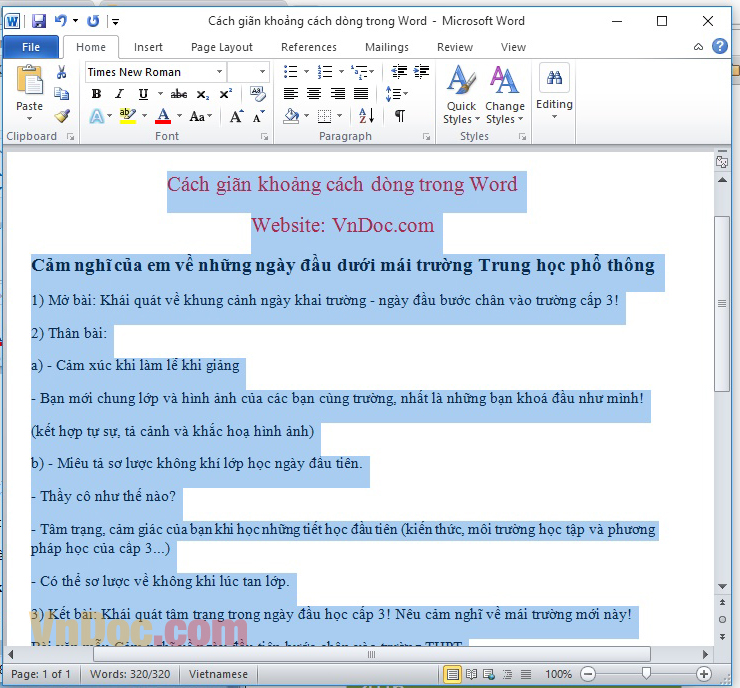This screenshot has width=740, height=688.
Task: Expand the font name dropdown
Action: [x=219, y=72]
